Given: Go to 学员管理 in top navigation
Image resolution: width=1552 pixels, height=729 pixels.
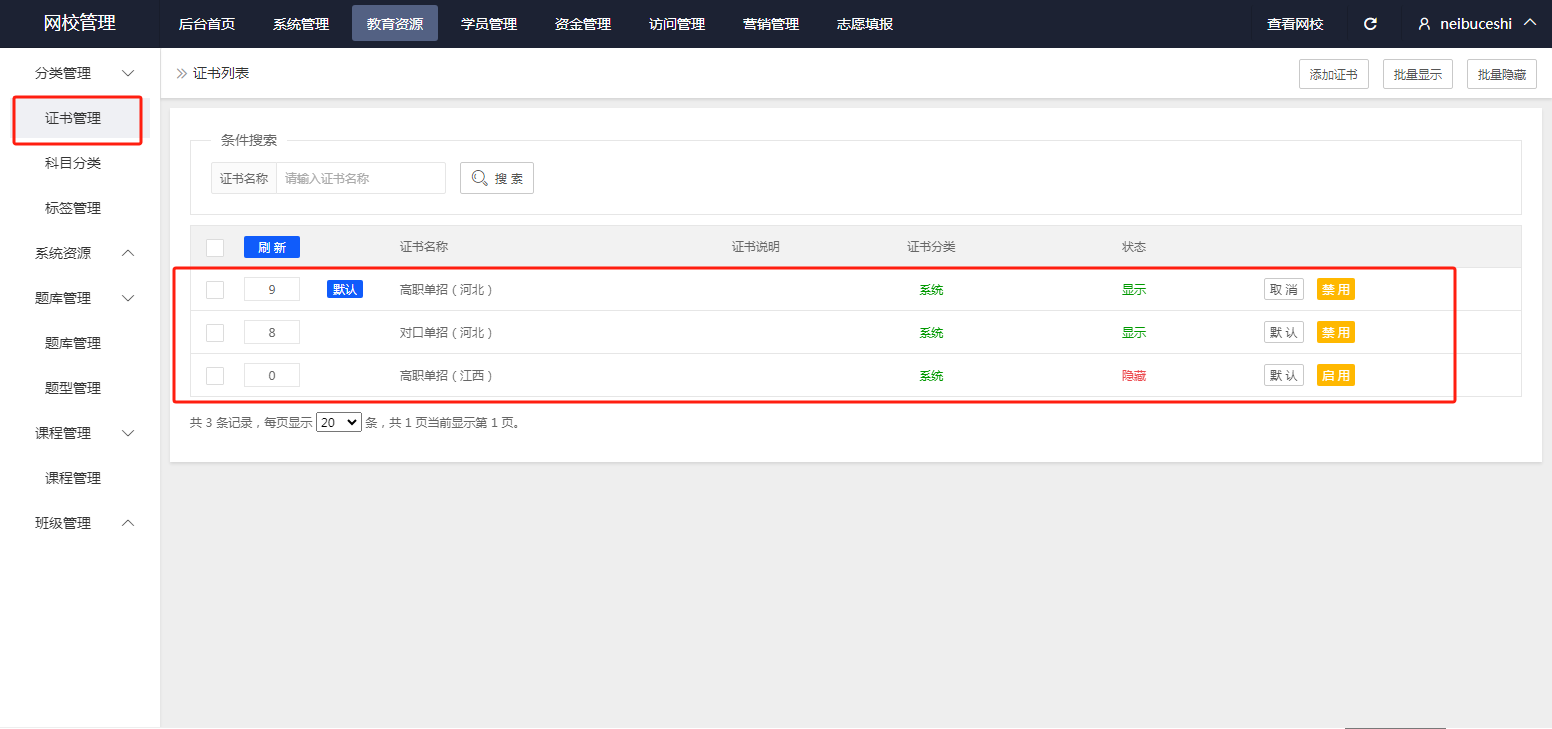Looking at the screenshot, I should (489, 24).
